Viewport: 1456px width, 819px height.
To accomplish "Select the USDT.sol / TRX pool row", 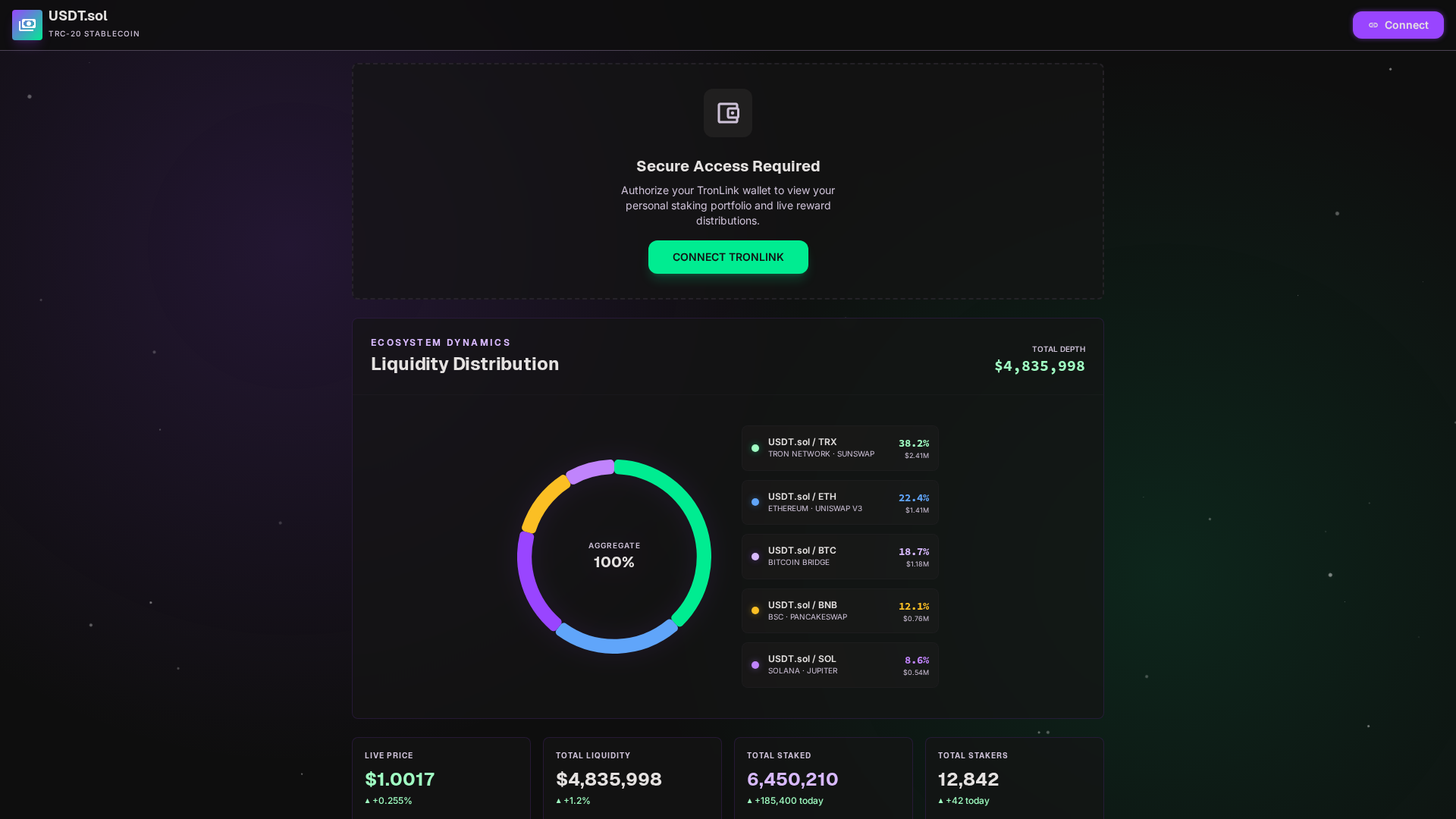I will (840, 448).
